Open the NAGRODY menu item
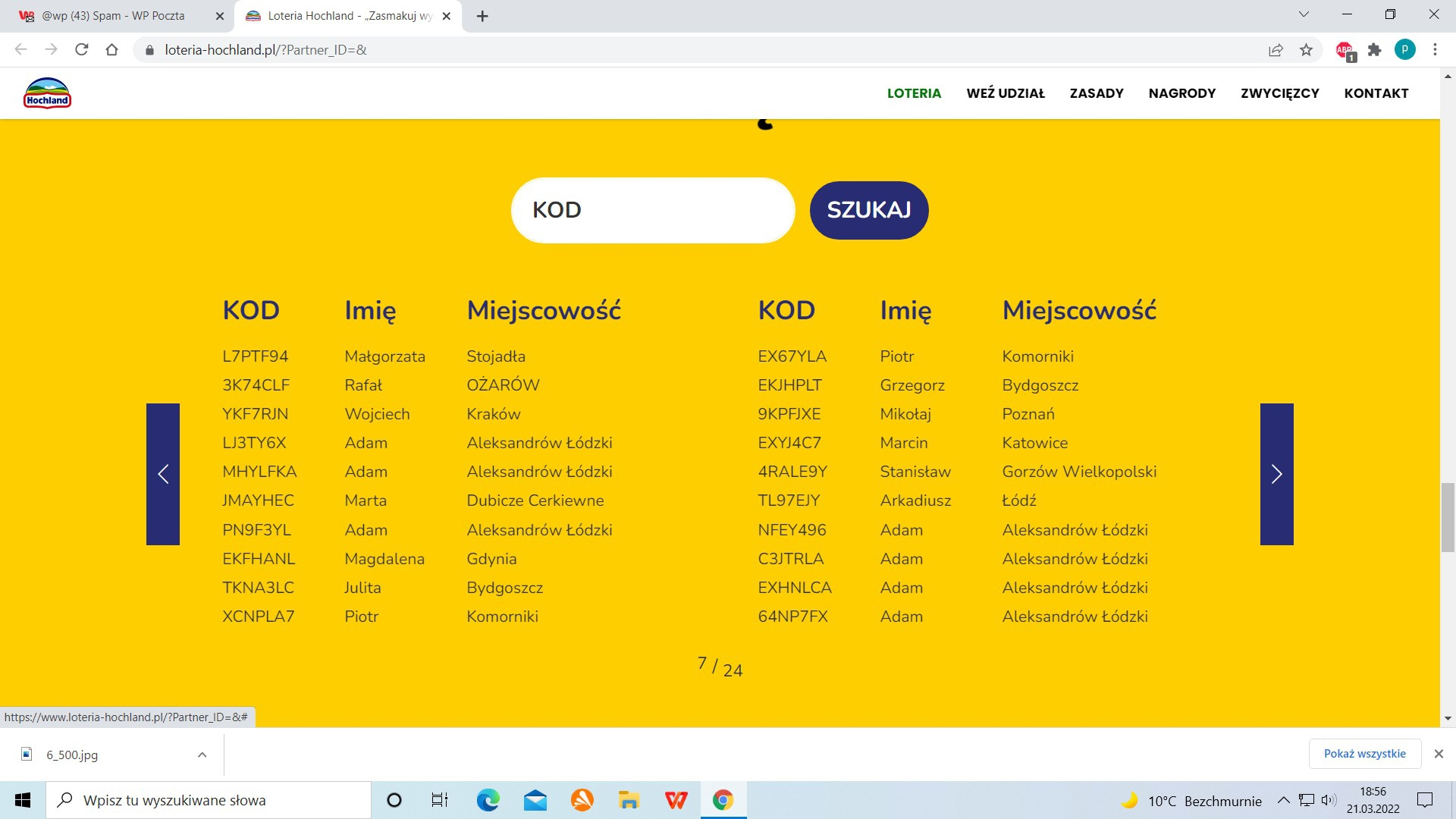This screenshot has height=819, width=1456. pyautogui.click(x=1181, y=93)
